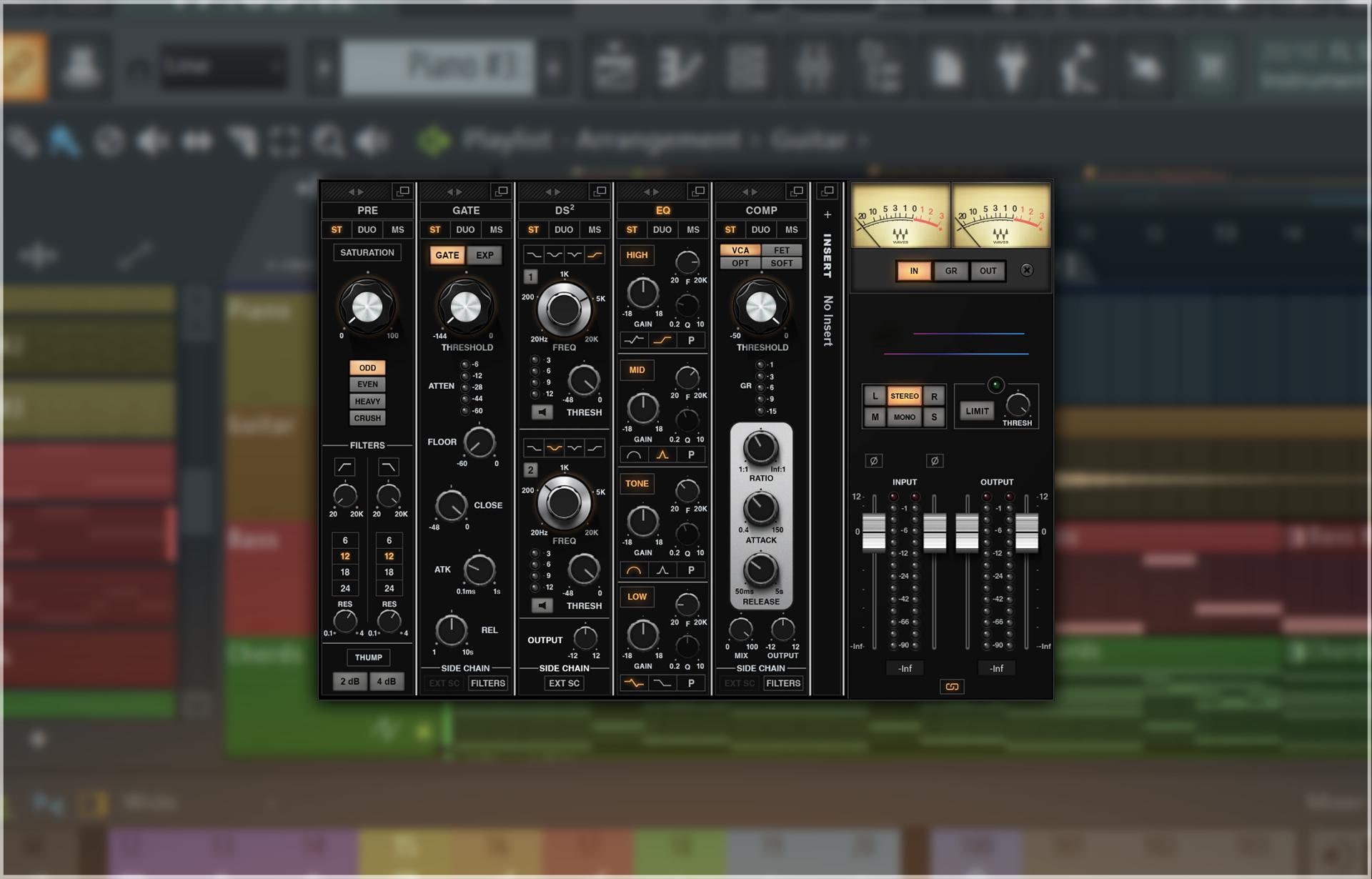The height and width of the screenshot is (879, 1372).
Task: Set THUMP to 4 dB
Action: (x=386, y=681)
